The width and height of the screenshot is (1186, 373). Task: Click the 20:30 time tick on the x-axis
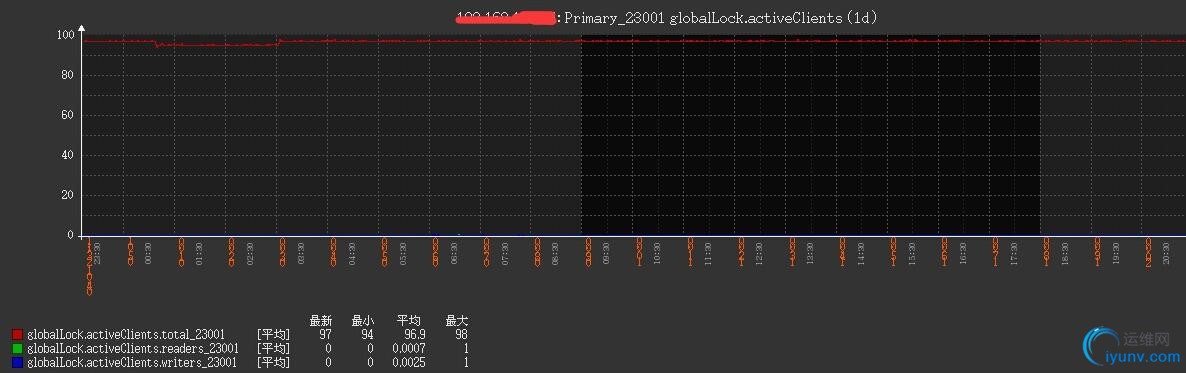(1166, 253)
